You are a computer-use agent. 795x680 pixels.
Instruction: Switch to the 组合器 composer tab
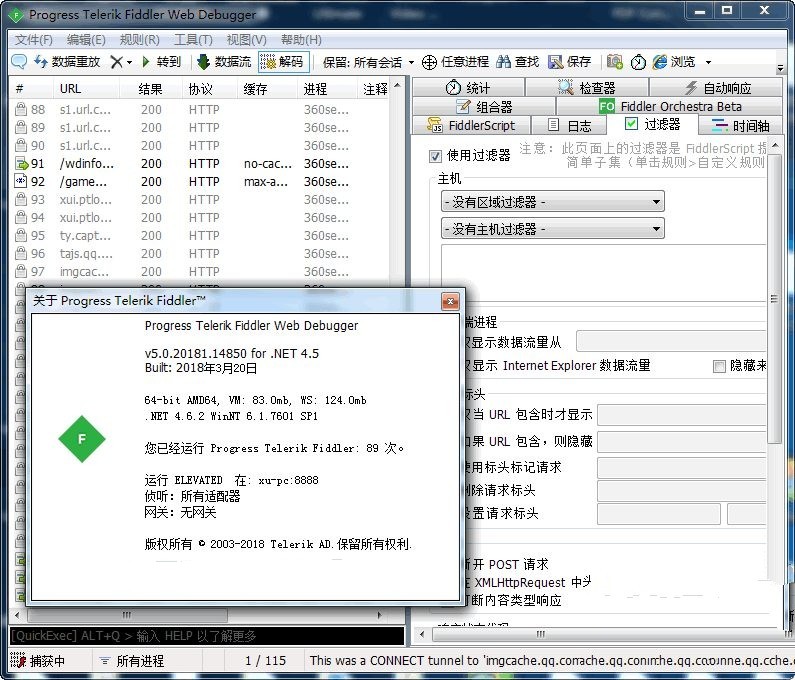(484, 106)
